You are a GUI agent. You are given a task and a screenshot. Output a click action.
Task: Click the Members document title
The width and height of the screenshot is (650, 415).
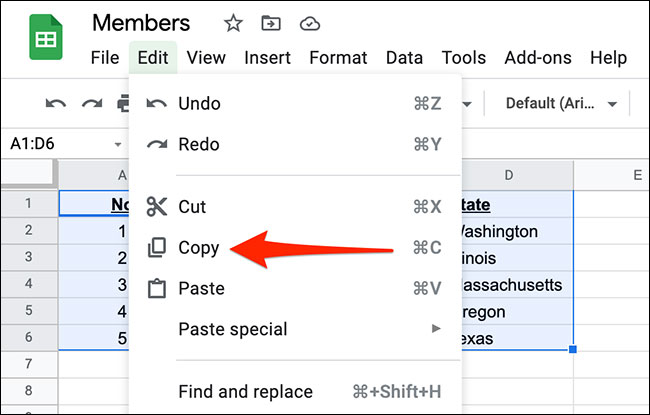(140, 23)
